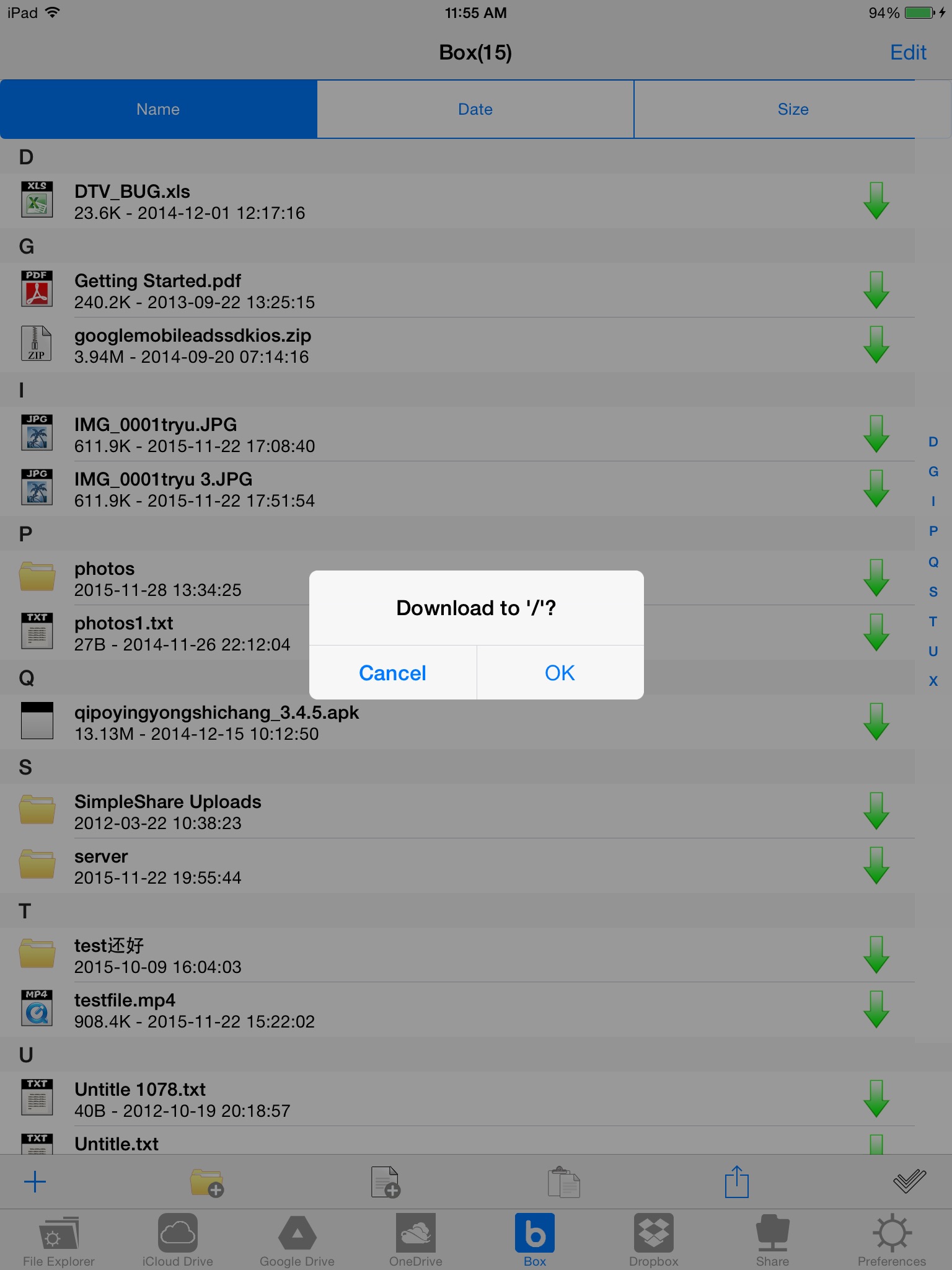
Task: Cancel the download dialog
Action: (392, 673)
